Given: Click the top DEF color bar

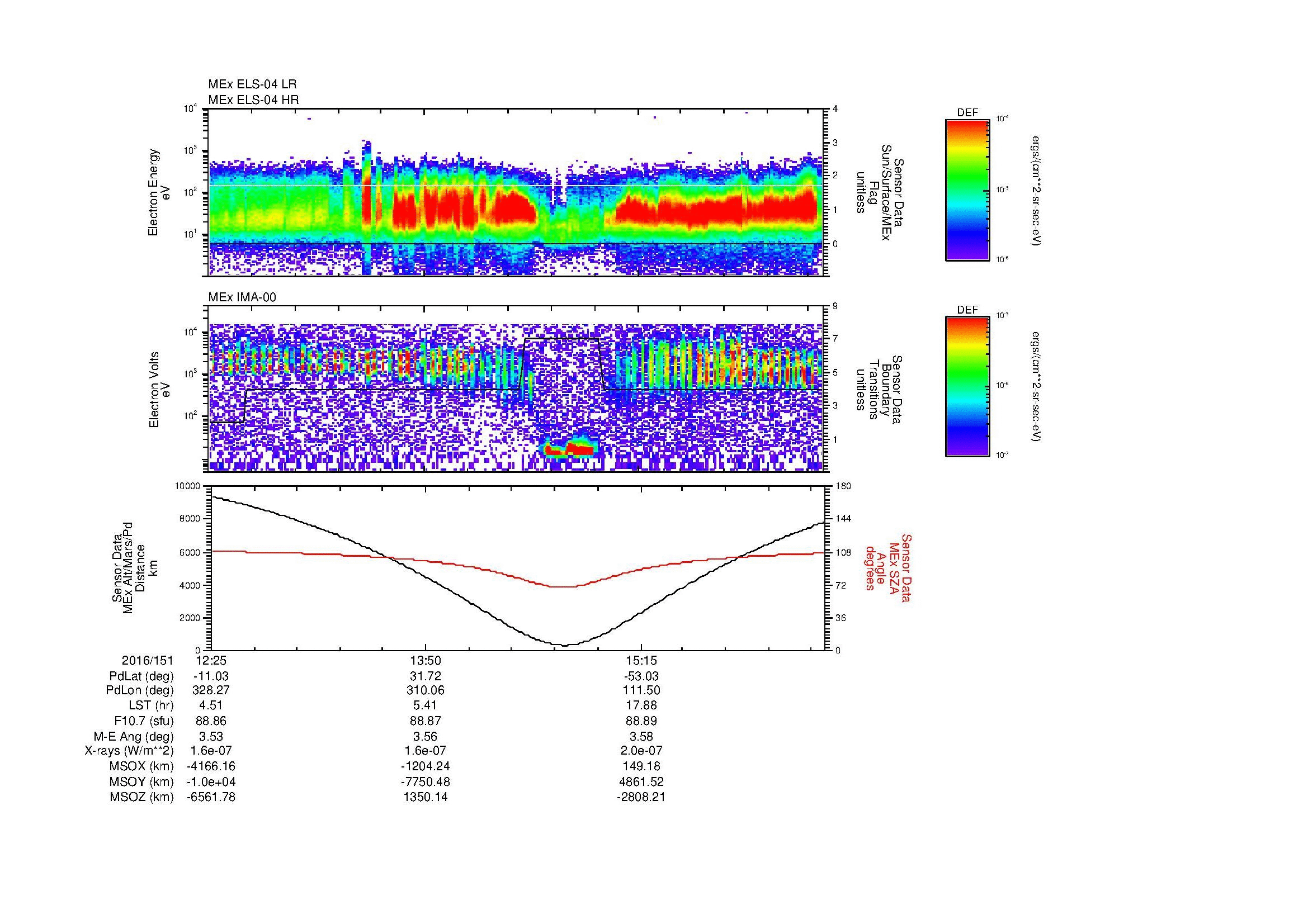Looking at the screenshot, I should 967,189.
